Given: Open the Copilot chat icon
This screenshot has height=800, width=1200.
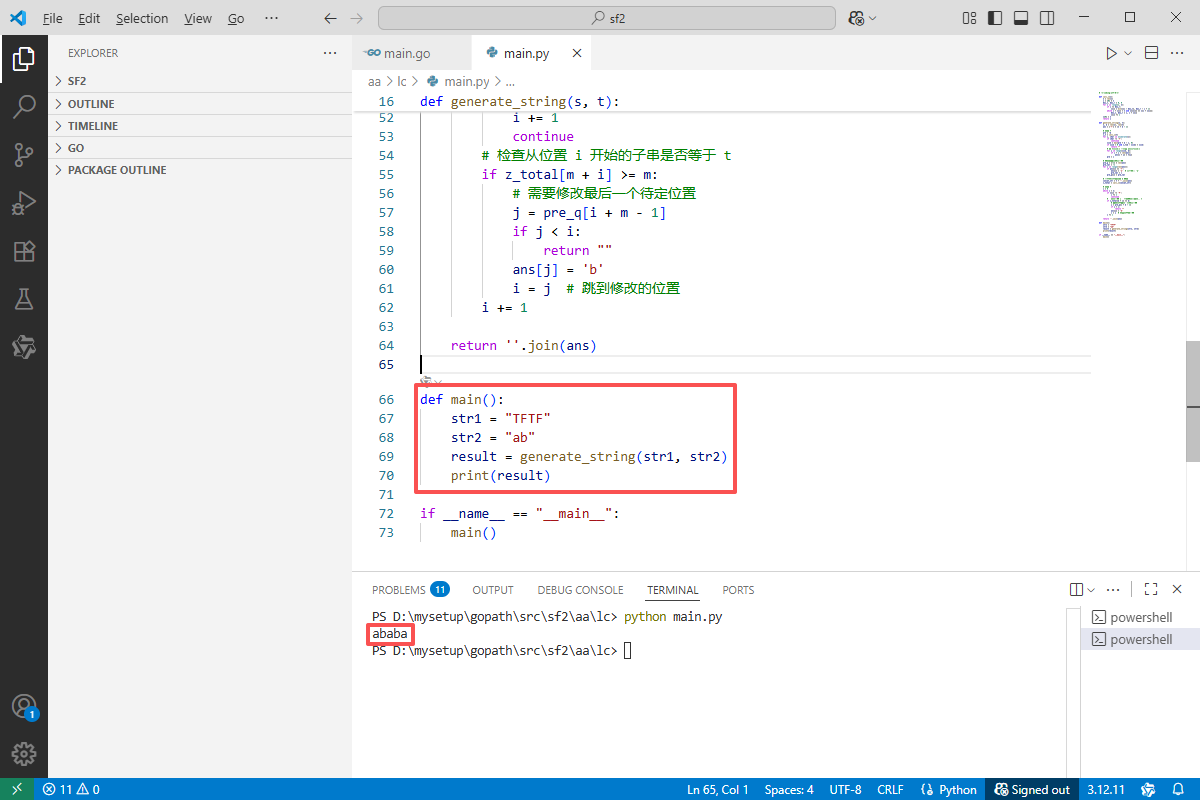Looking at the screenshot, I should pyautogui.click(x=856, y=18).
